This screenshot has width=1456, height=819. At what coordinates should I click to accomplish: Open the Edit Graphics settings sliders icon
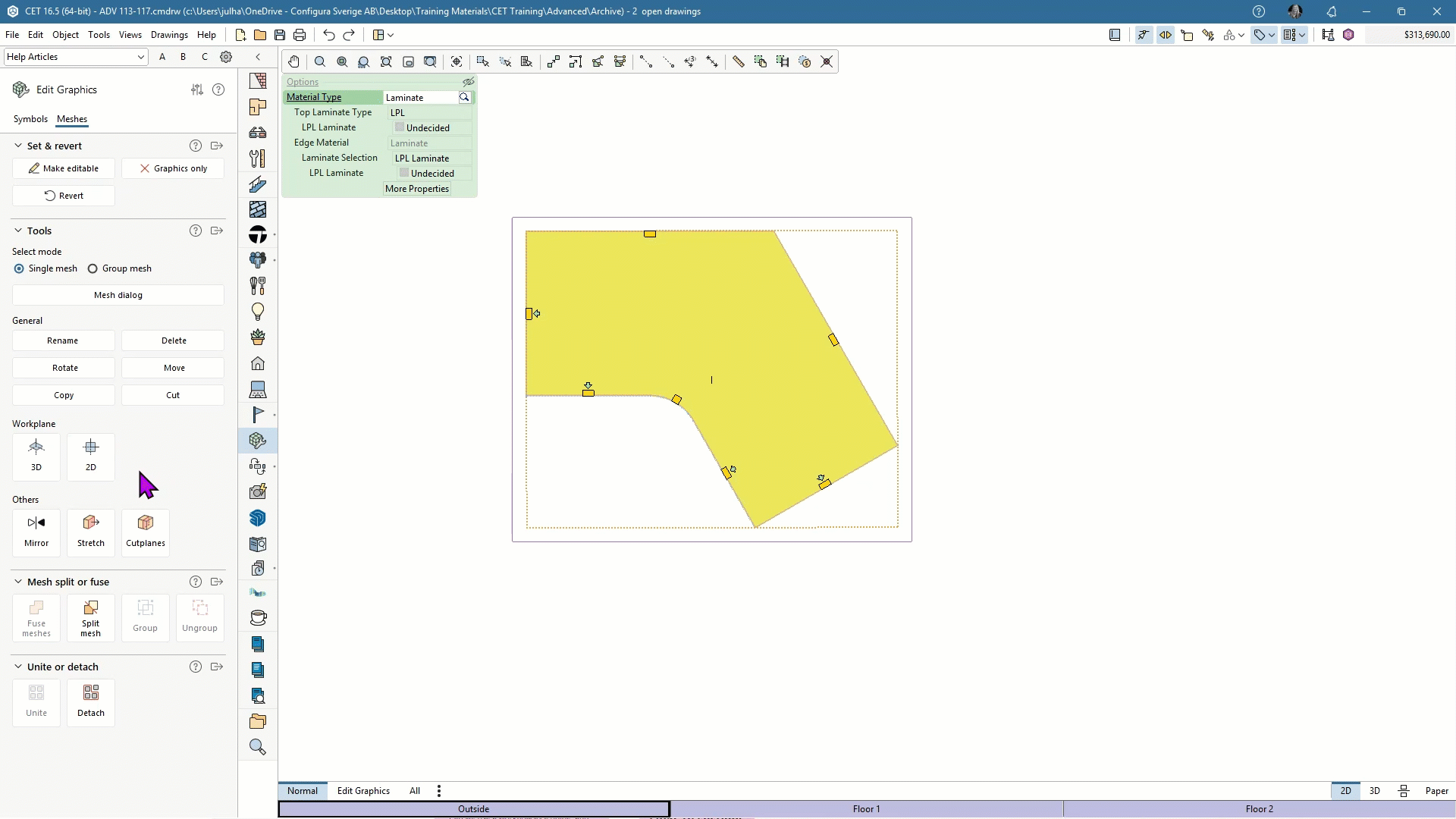[197, 89]
